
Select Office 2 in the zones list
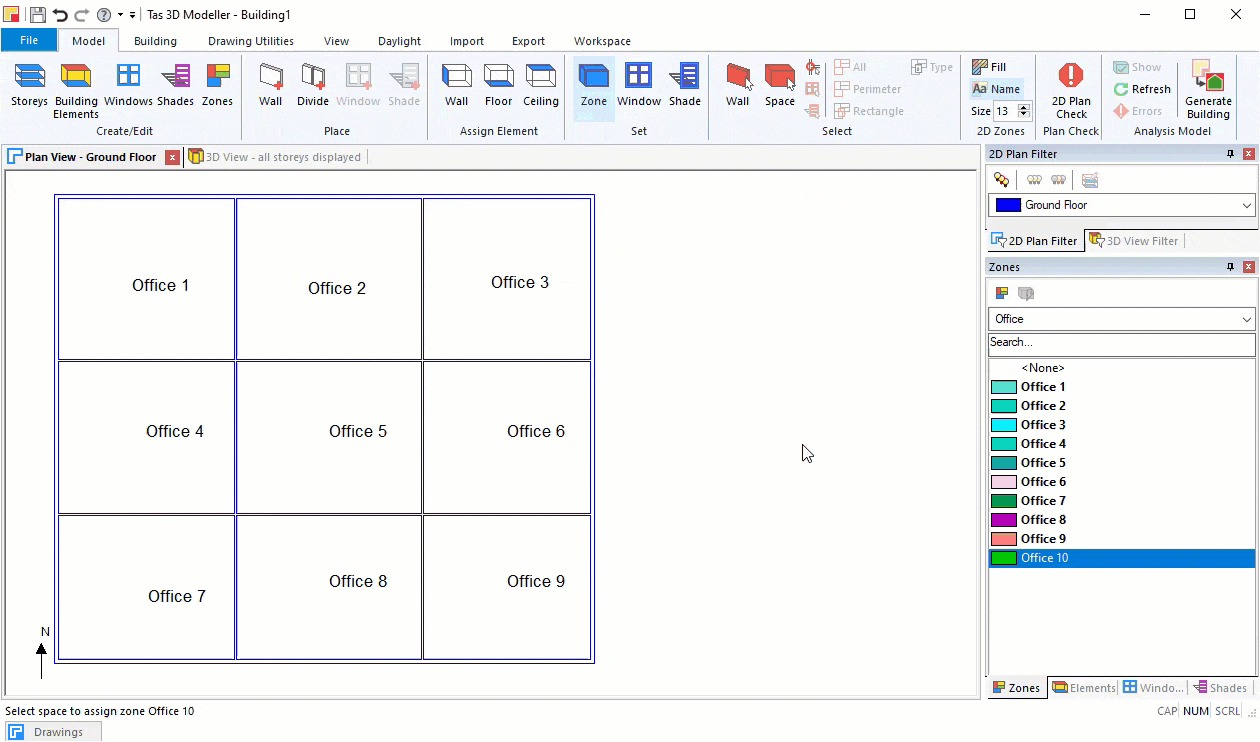pos(1121,406)
